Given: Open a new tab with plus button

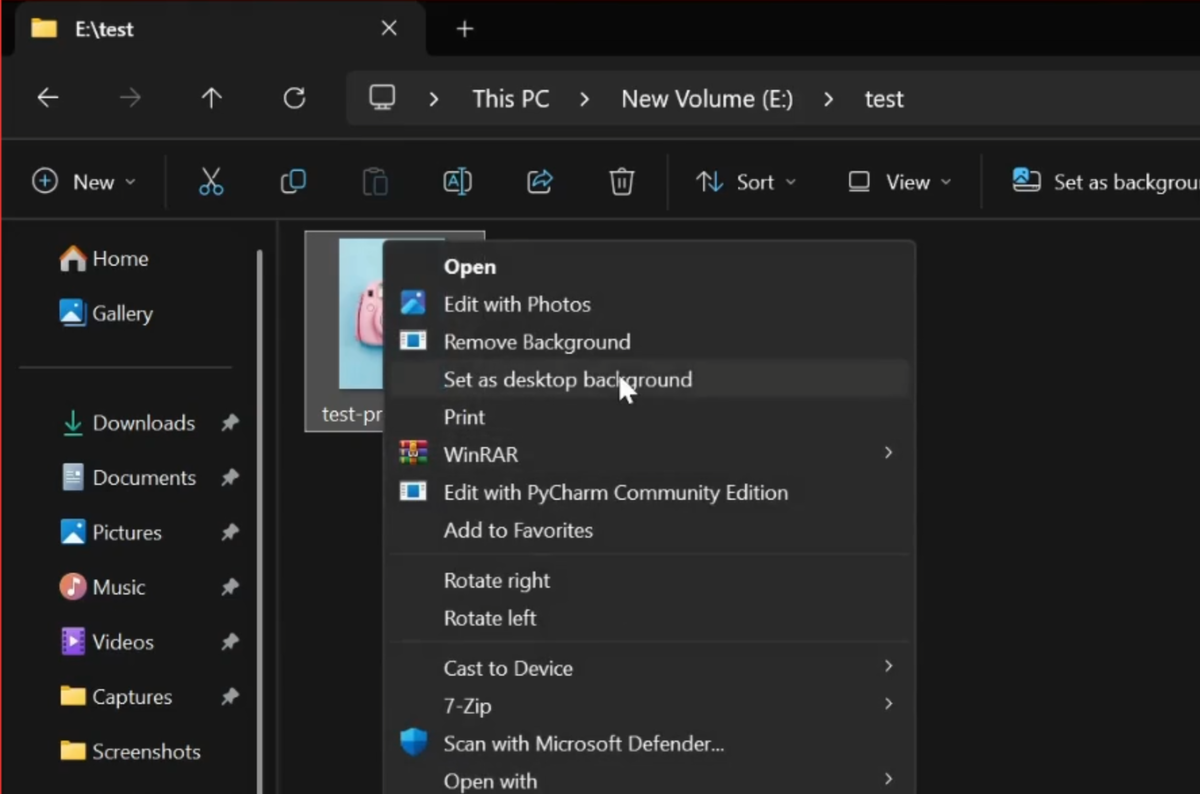Looking at the screenshot, I should coord(464,29).
